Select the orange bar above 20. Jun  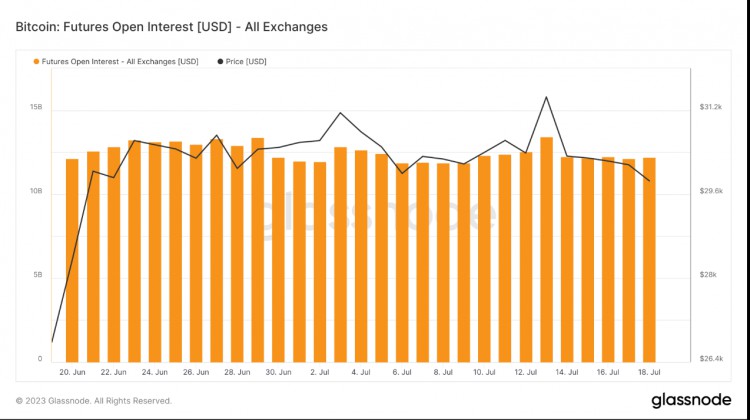coord(72,260)
